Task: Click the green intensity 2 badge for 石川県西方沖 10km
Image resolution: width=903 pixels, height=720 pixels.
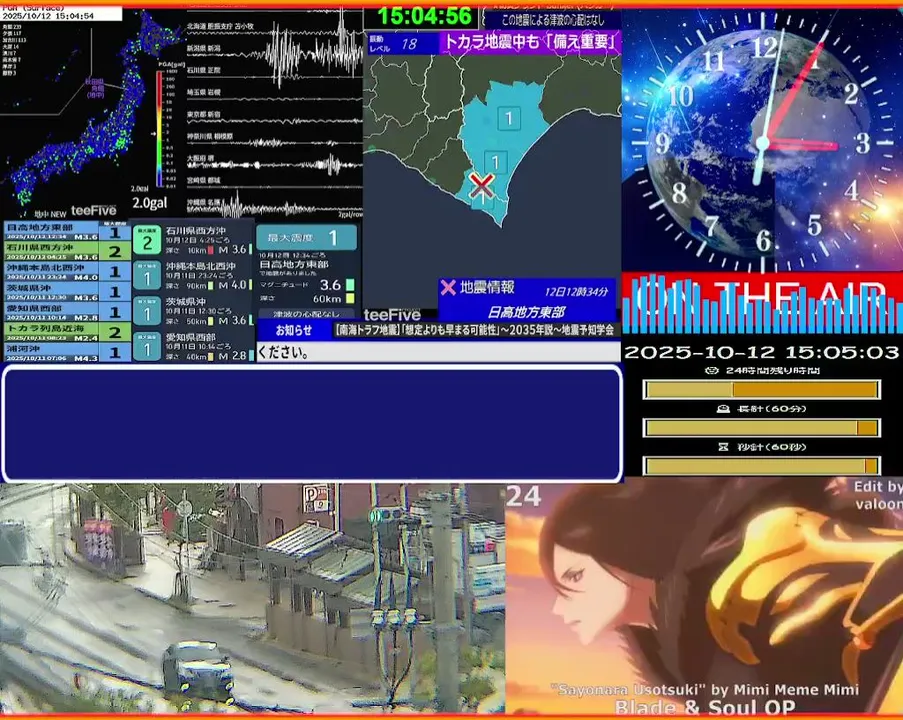Action: coord(147,241)
